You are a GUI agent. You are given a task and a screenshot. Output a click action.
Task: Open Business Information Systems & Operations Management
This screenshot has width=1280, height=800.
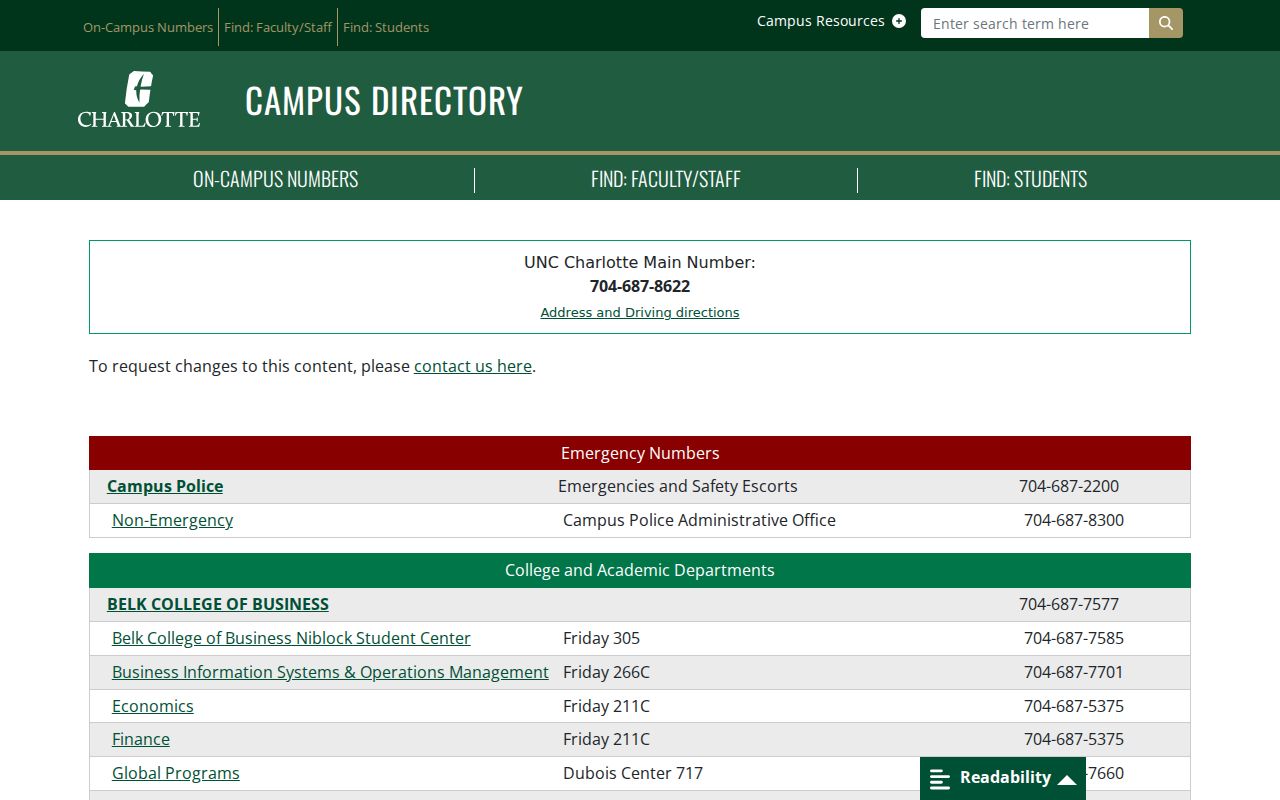(x=330, y=672)
